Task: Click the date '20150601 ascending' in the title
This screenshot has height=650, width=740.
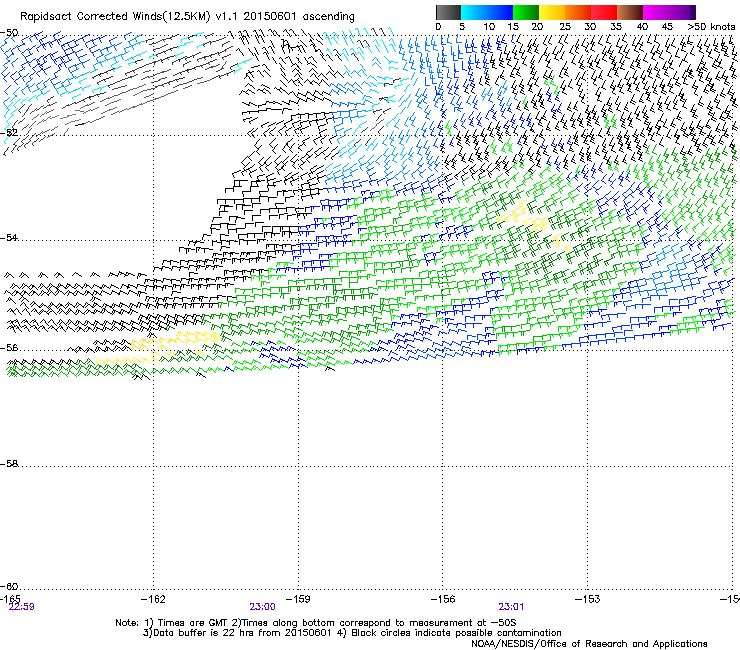Action: pos(299,17)
